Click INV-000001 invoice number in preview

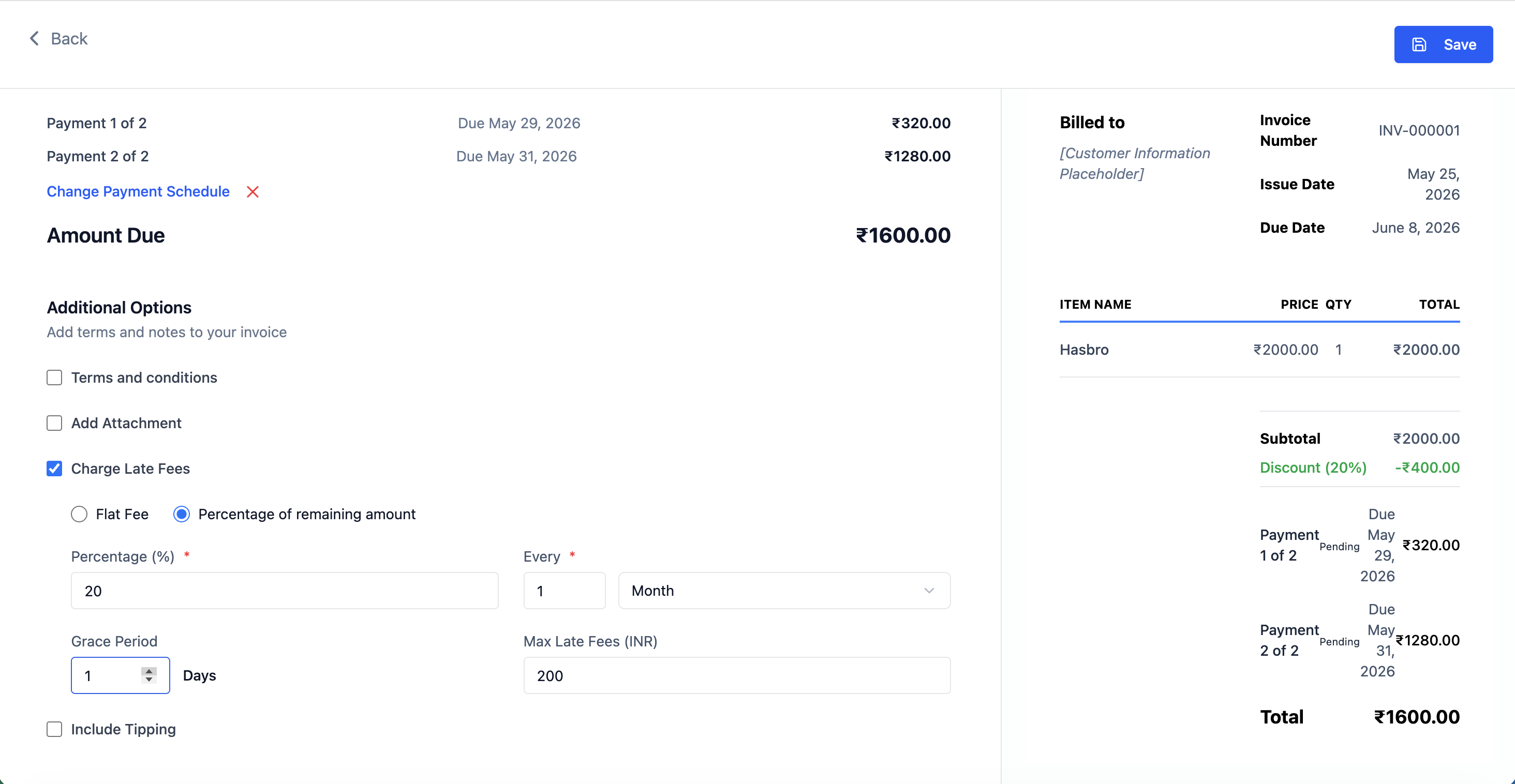1419,130
